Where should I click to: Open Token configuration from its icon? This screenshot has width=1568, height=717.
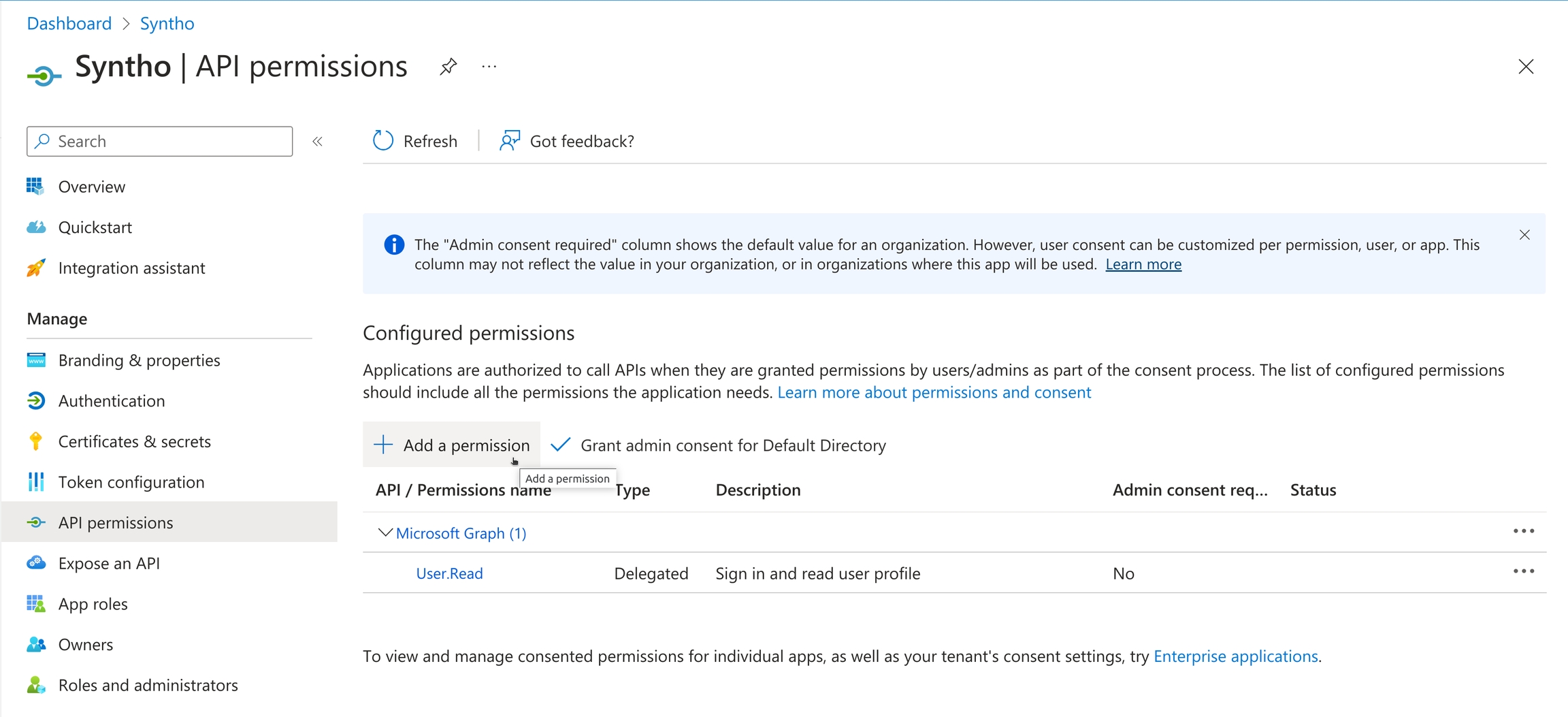tap(36, 482)
